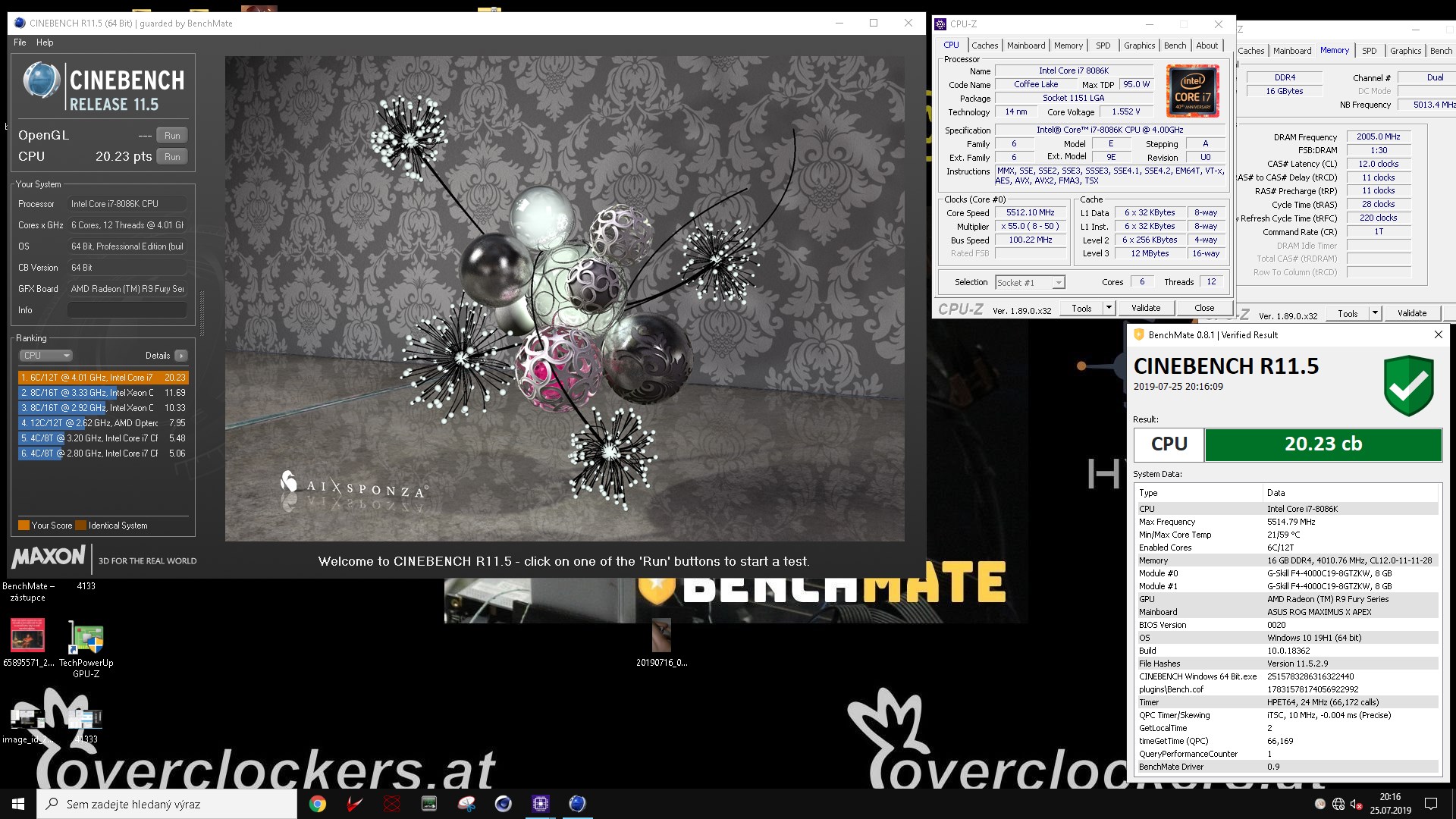Switch to the Caches tab in front CPU-Z
The height and width of the screenshot is (819, 1456).
[x=984, y=45]
